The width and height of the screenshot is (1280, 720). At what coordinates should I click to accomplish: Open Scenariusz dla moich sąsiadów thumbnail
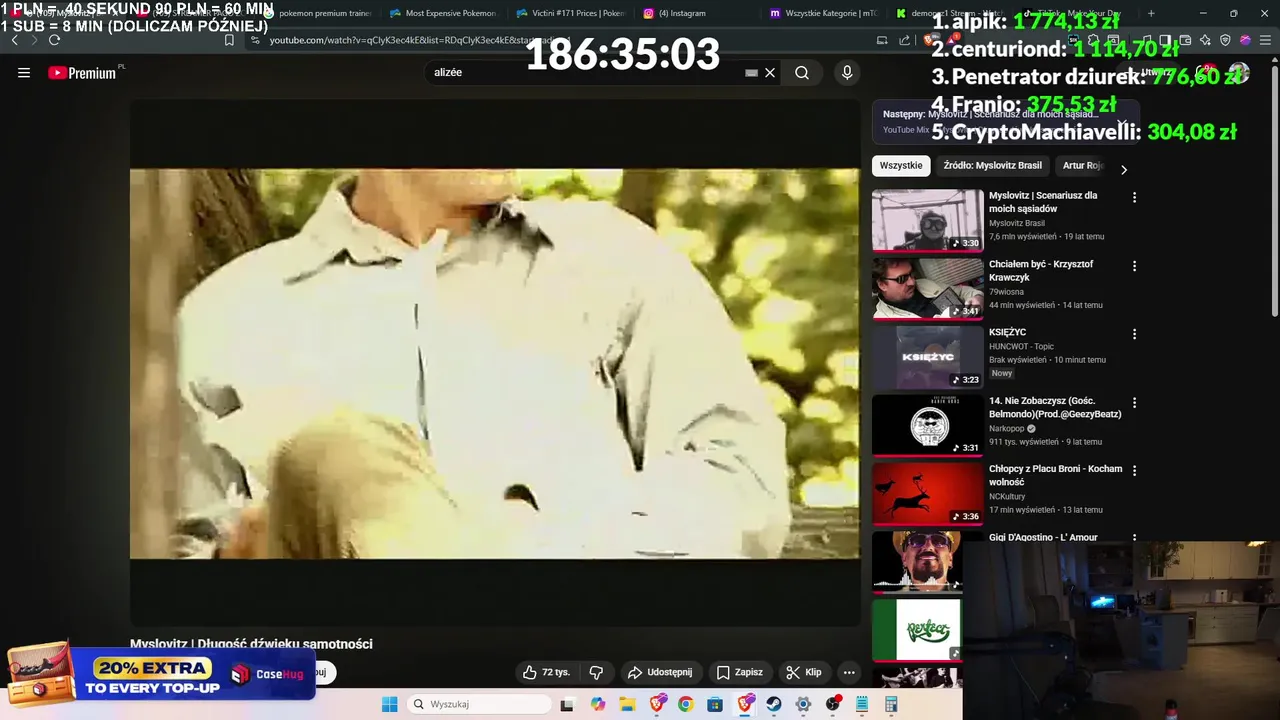(x=928, y=220)
